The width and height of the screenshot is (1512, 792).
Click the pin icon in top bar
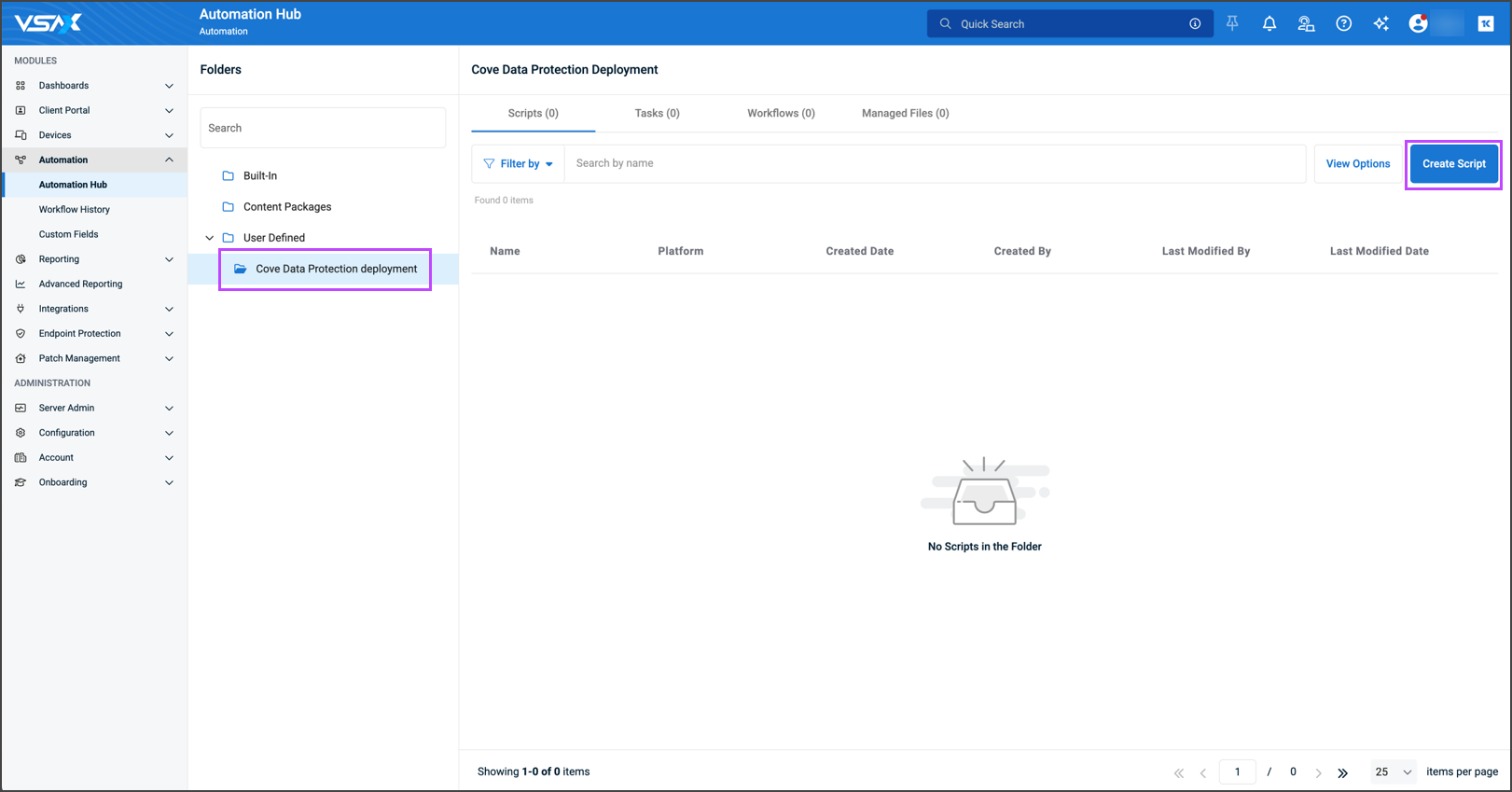[1232, 24]
